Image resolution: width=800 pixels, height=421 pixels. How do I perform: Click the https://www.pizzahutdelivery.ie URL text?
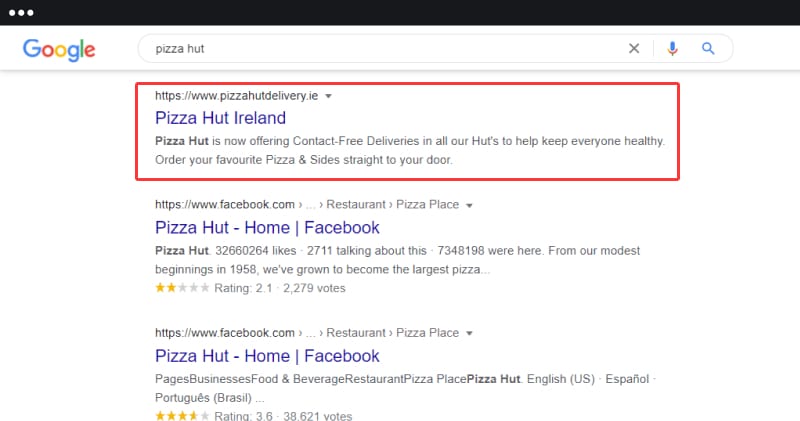click(x=237, y=96)
